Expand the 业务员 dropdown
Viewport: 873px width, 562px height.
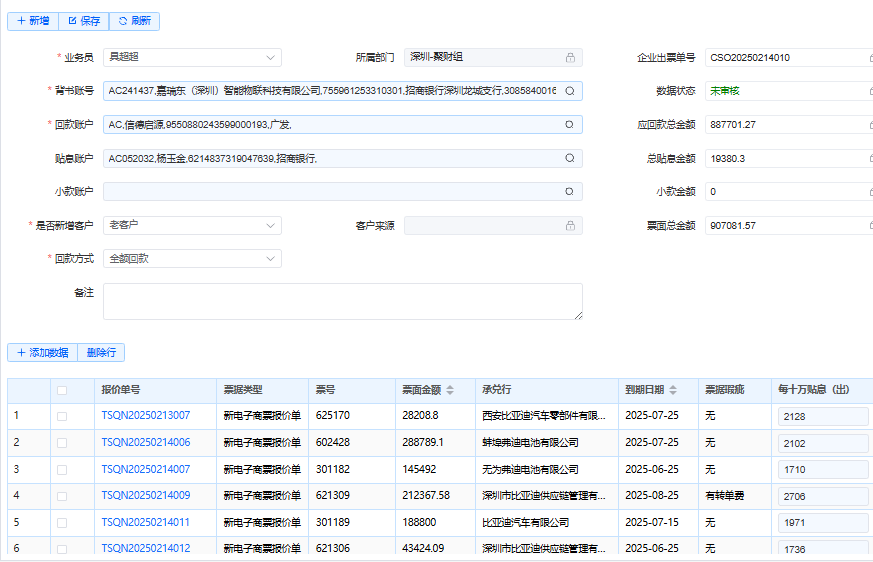point(271,58)
